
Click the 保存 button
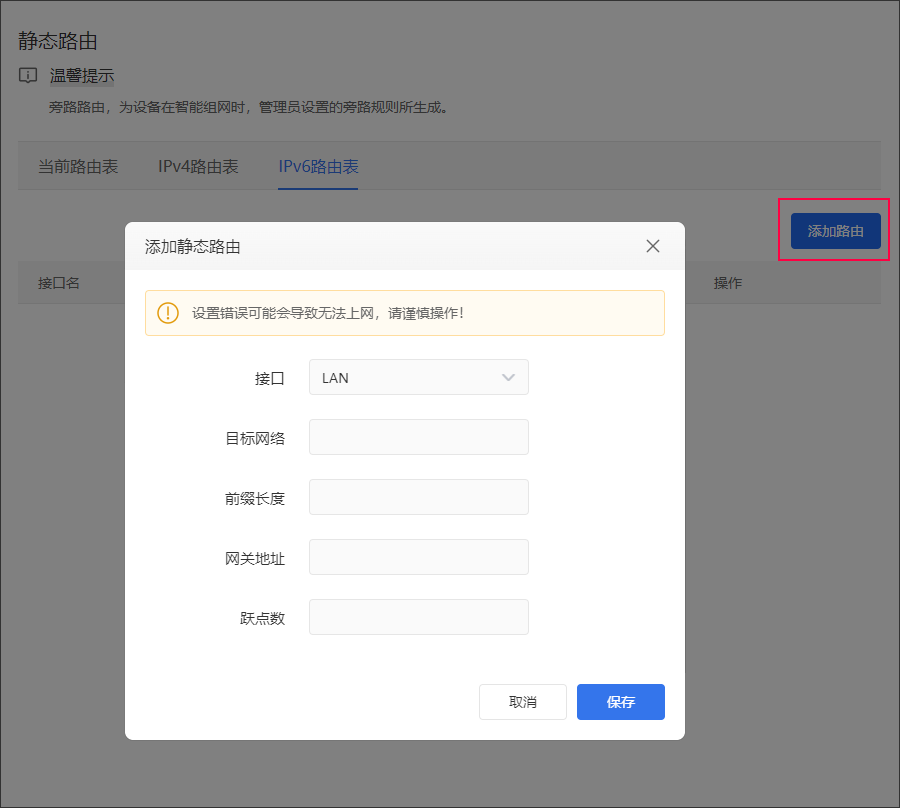[620, 702]
